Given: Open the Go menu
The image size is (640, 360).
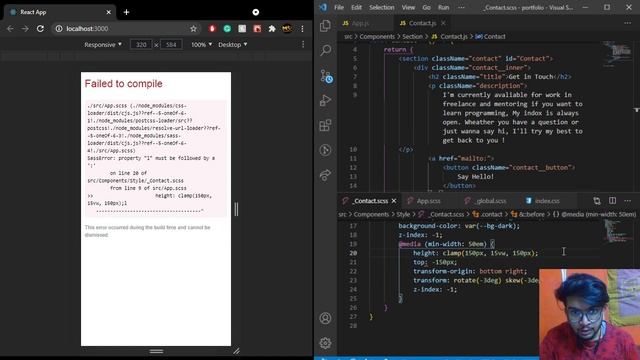Looking at the screenshot, I should (x=427, y=7).
